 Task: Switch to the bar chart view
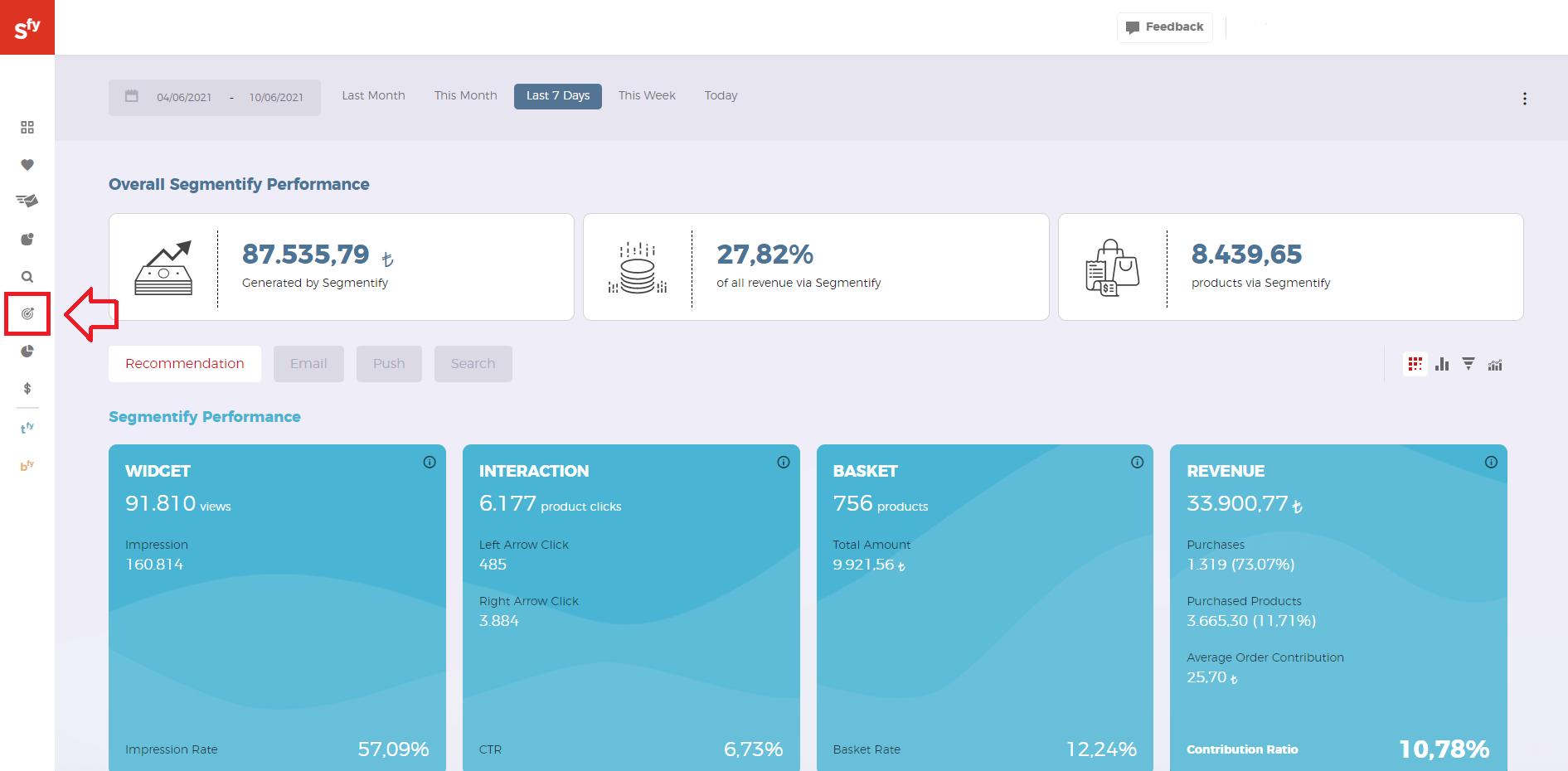1442,364
